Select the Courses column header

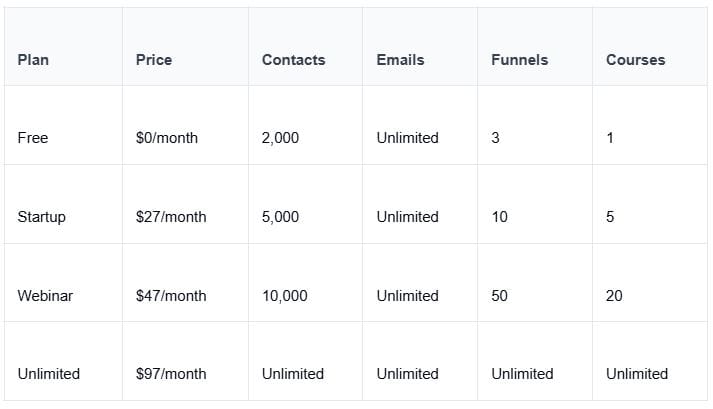(x=635, y=60)
